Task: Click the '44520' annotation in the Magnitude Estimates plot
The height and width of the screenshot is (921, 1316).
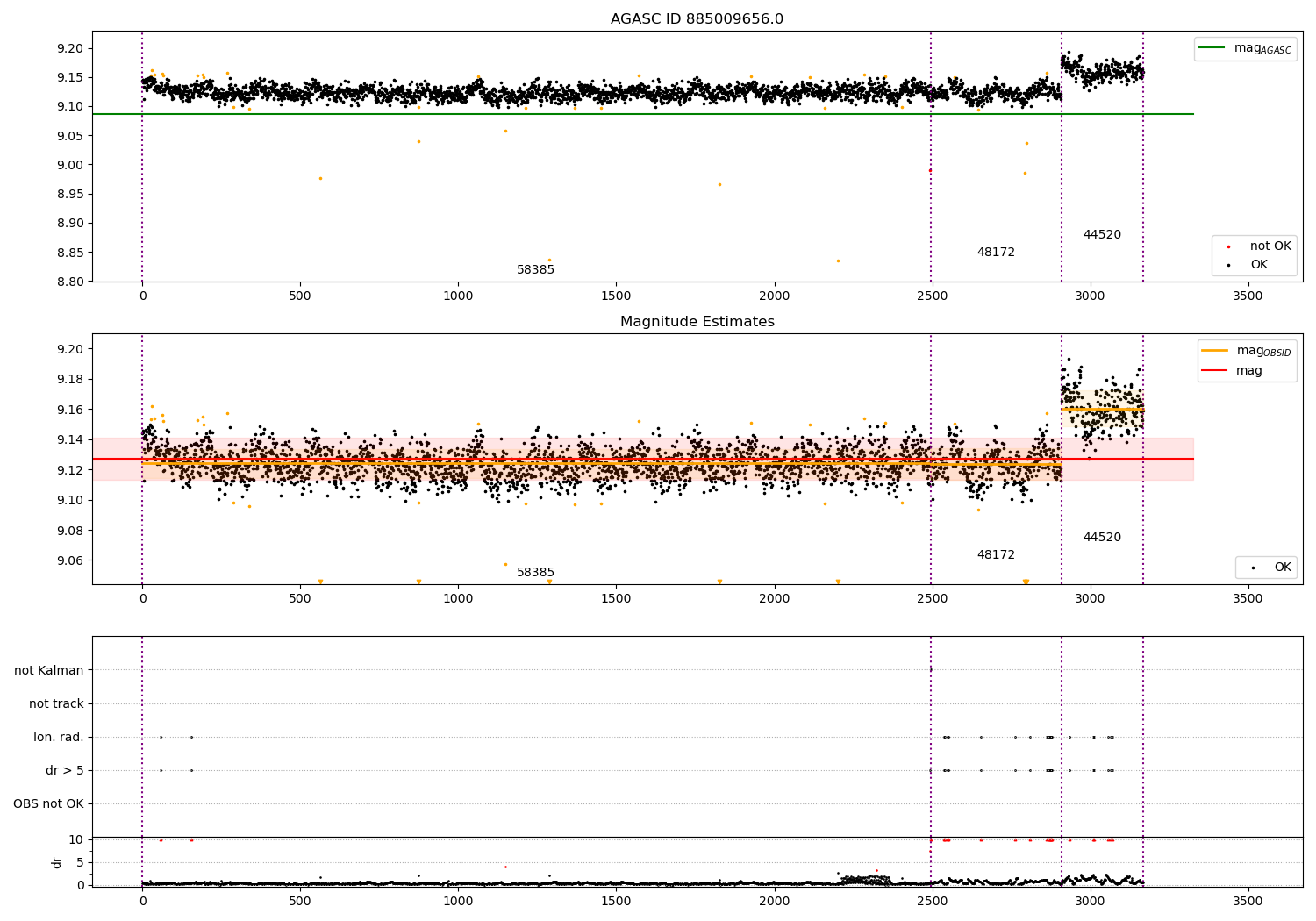Action: pos(1102,538)
